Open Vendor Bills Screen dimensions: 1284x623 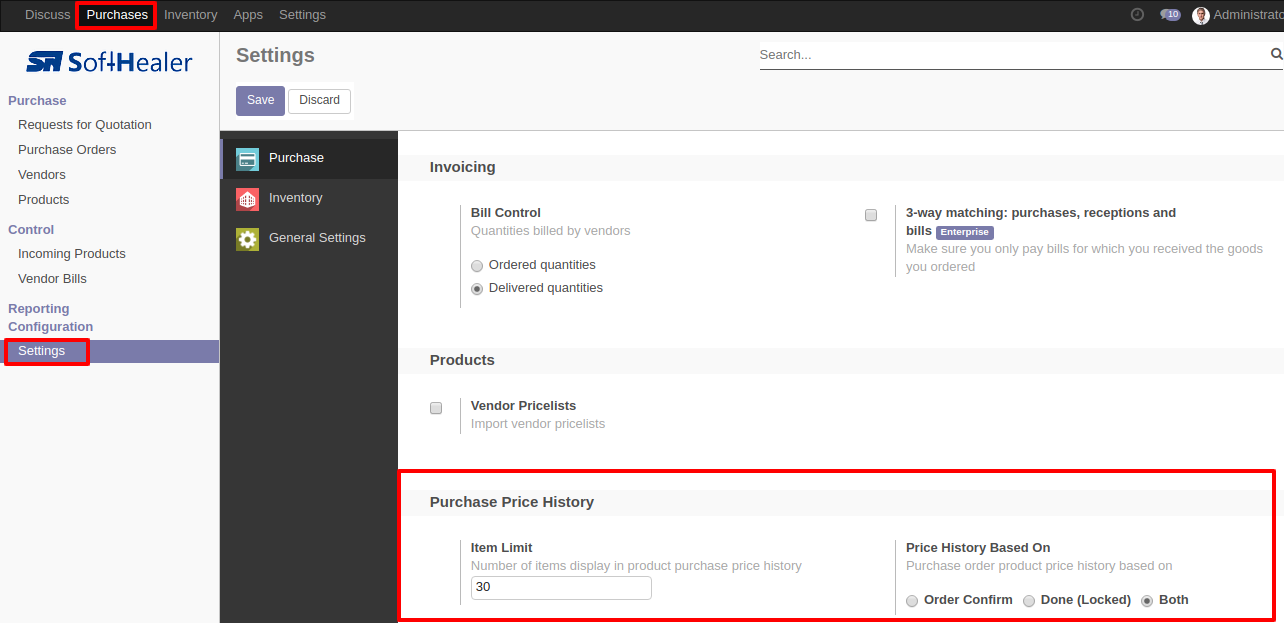coord(52,279)
